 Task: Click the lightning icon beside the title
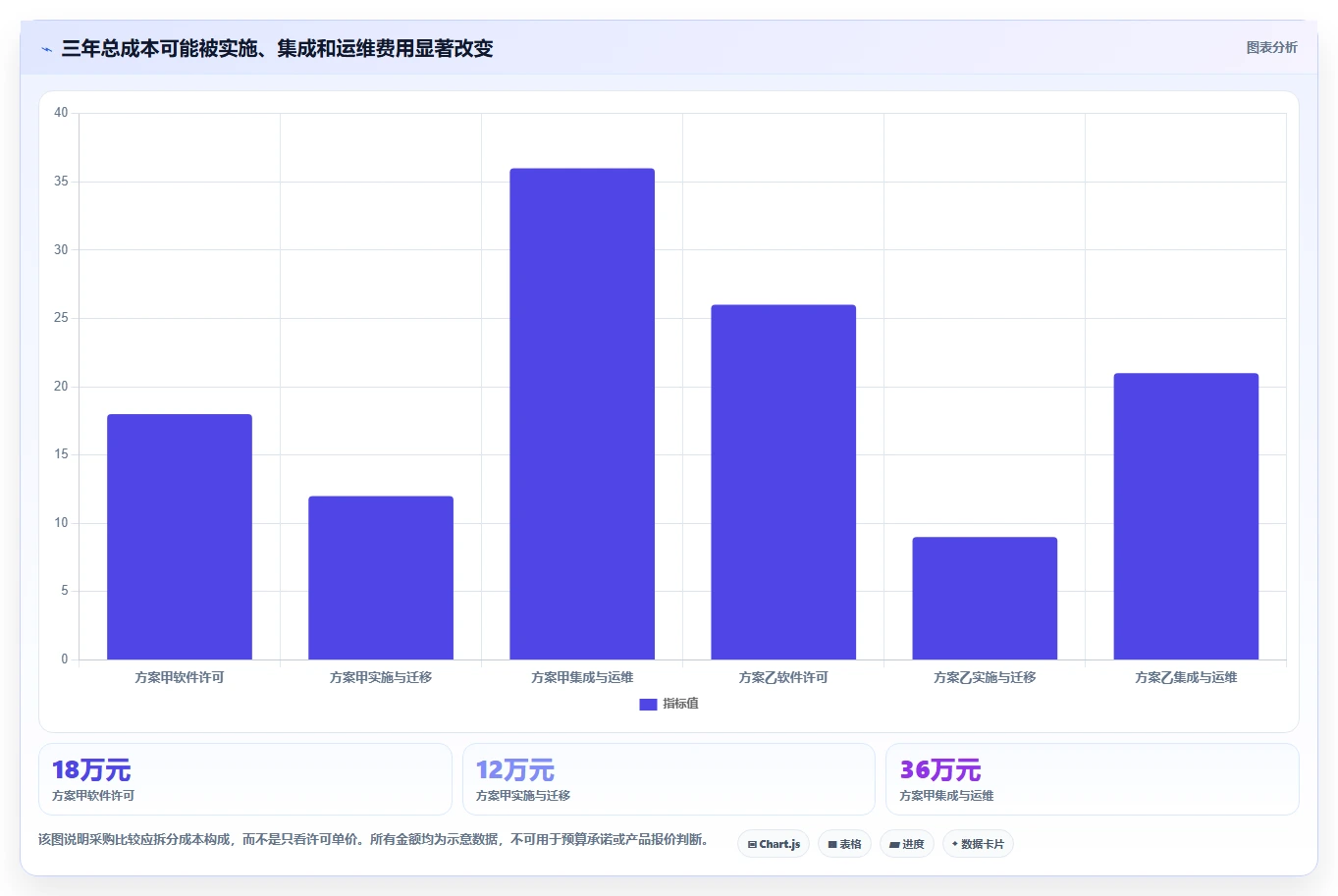(47, 49)
